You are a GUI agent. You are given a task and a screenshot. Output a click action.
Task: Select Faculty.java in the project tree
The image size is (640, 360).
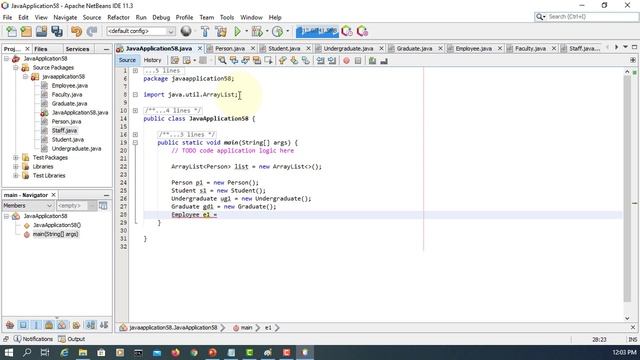point(67,94)
